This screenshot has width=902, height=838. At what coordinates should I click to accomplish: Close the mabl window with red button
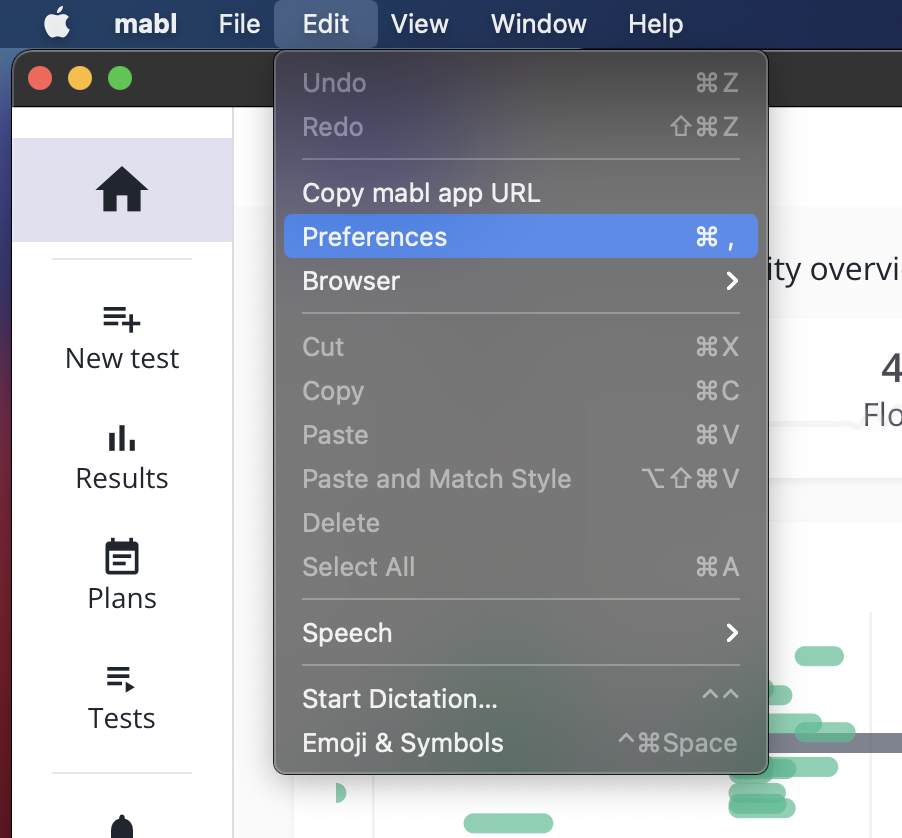pyautogui.click(x=40, y=78)
